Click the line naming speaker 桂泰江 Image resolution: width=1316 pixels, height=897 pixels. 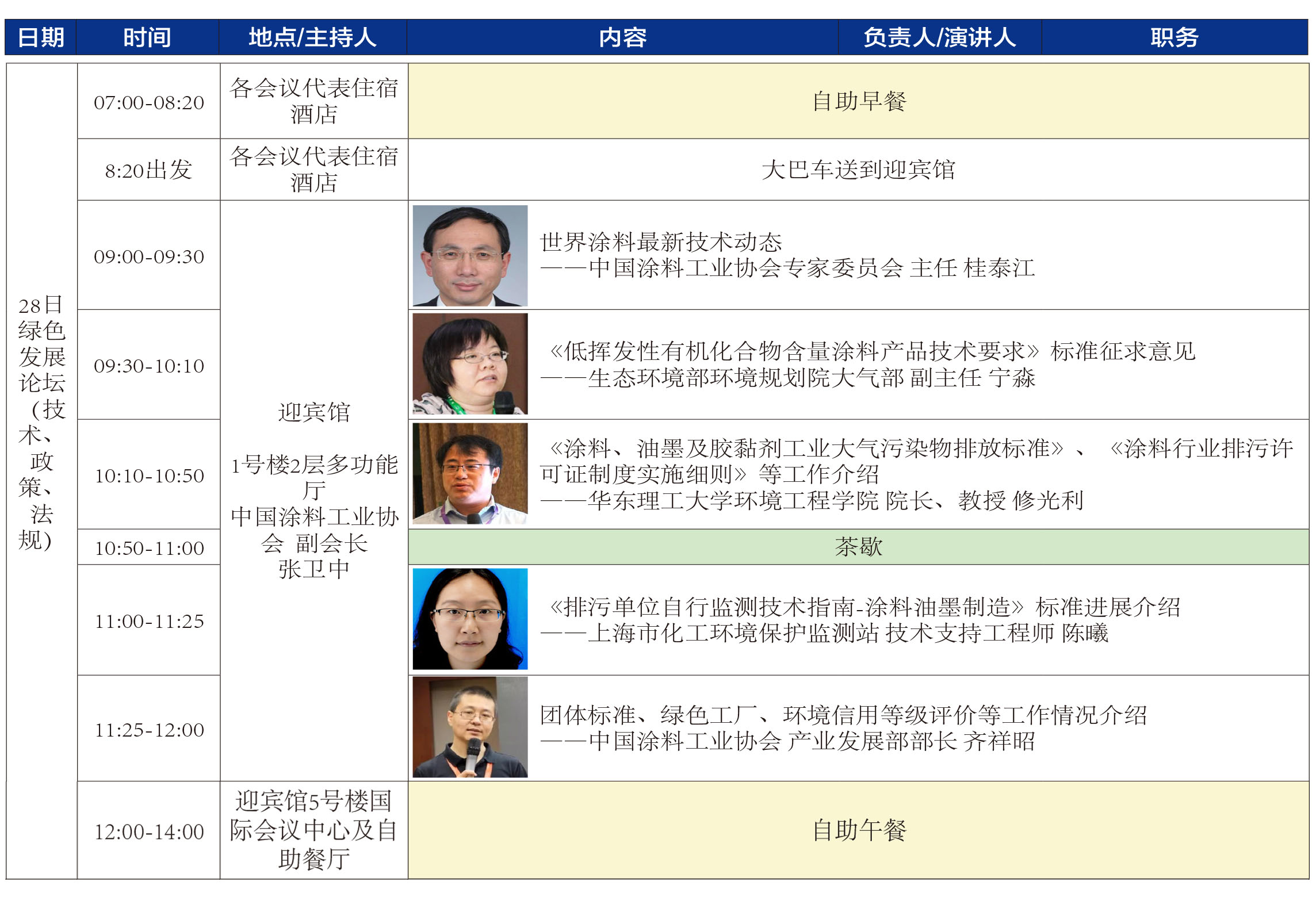[787, 268]
